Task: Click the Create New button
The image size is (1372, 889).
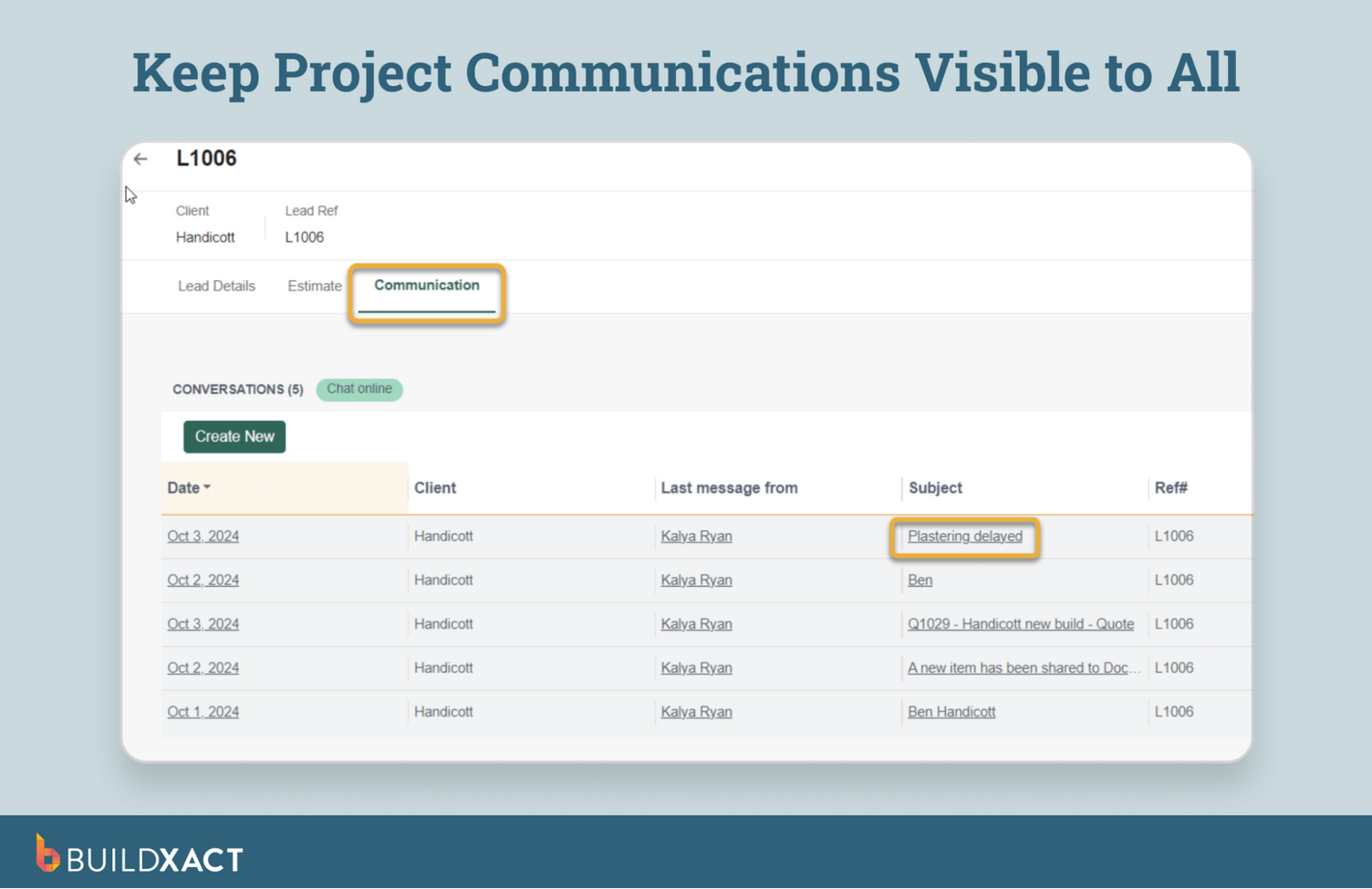Action: click(x=234, y=436)
